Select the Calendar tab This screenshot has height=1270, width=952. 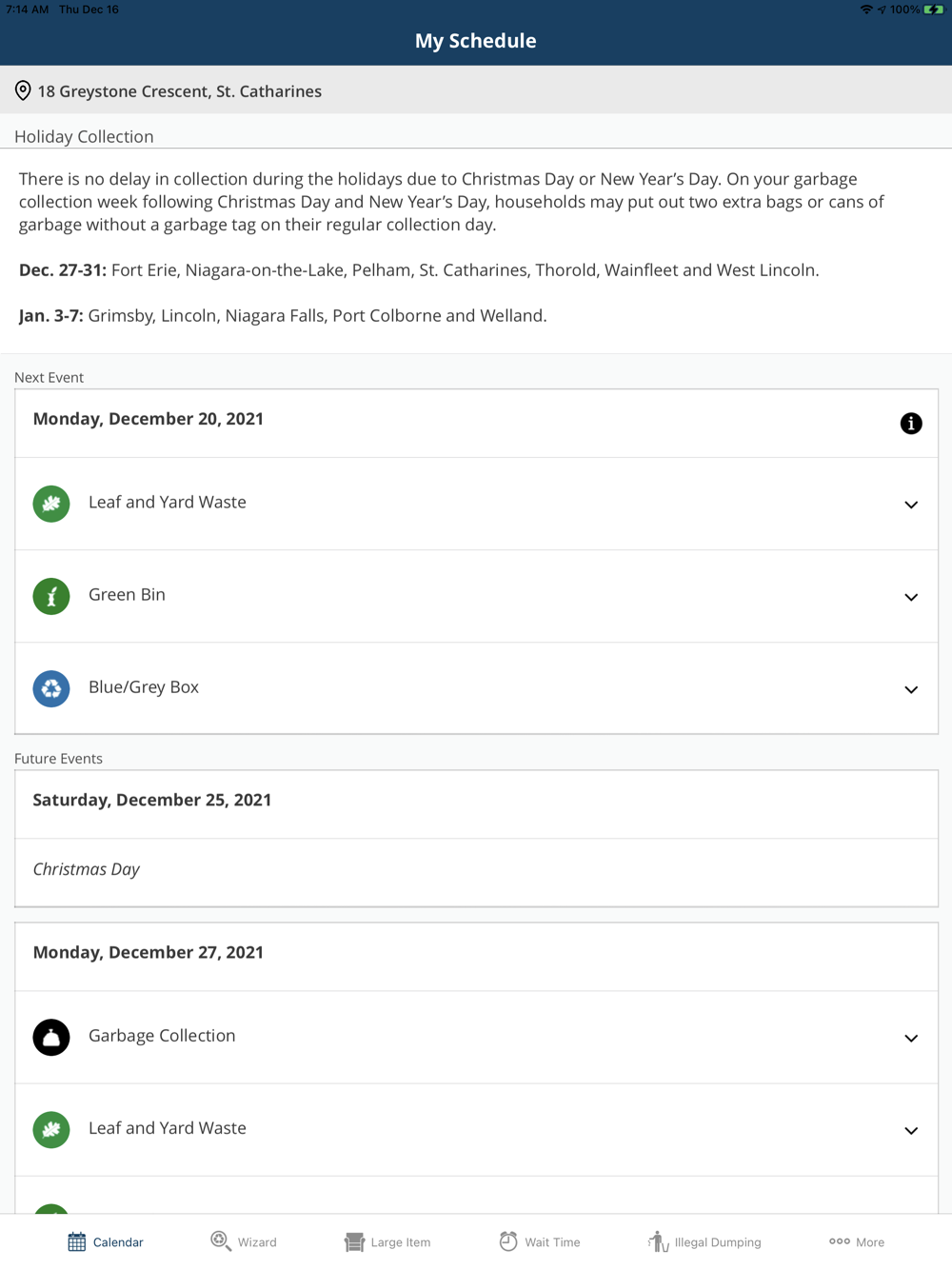tap(106, 1241)
